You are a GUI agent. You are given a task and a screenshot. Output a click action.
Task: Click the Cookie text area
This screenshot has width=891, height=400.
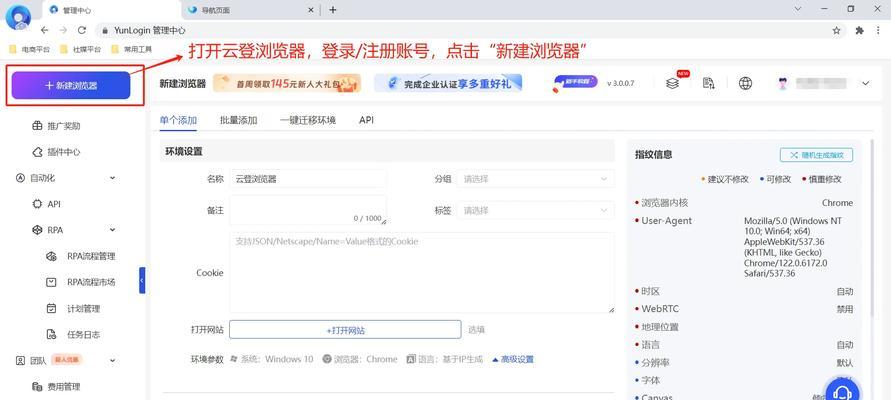click(422, 273)
